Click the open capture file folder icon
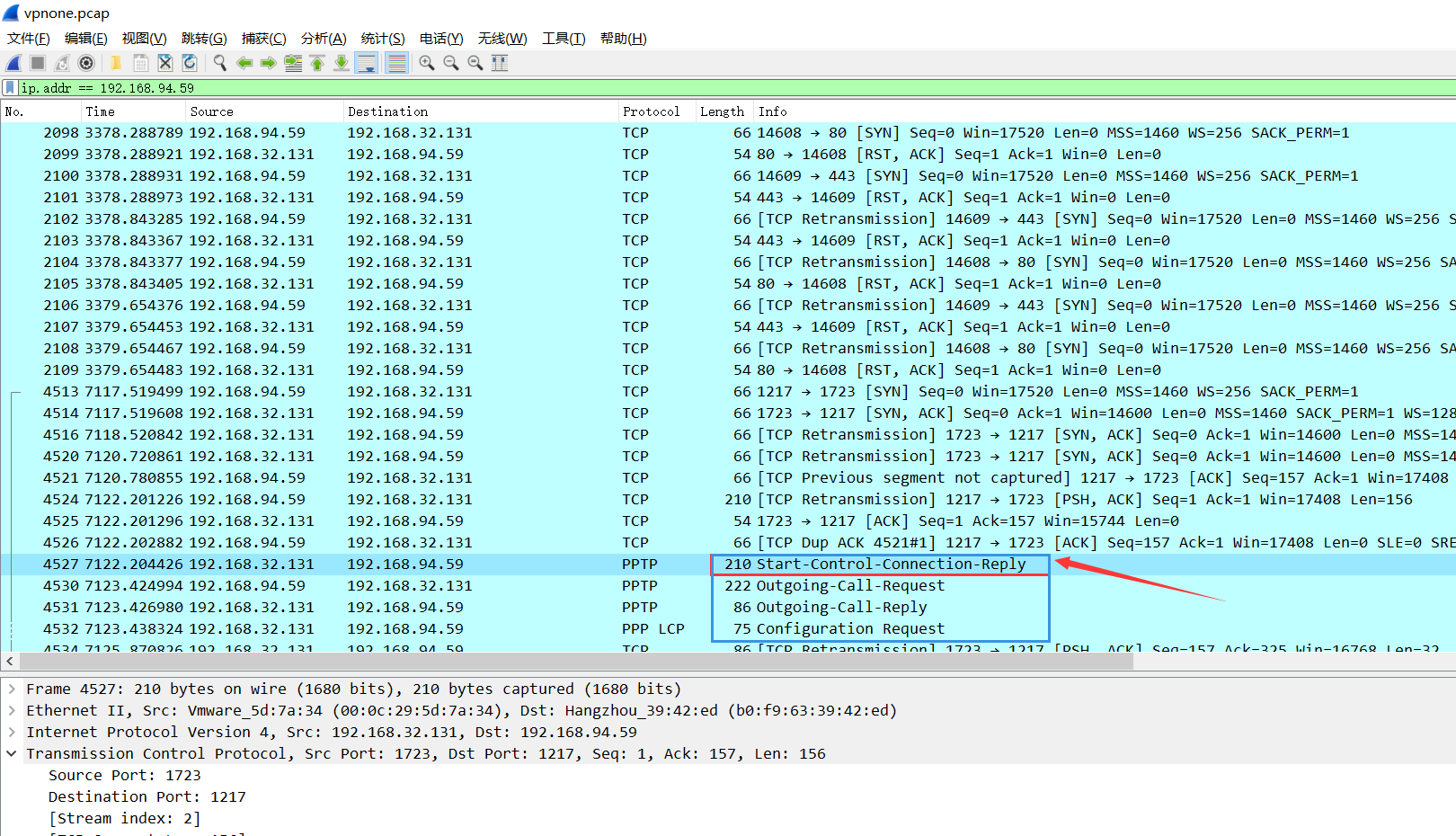1456x836 pixels. (116, 63)
